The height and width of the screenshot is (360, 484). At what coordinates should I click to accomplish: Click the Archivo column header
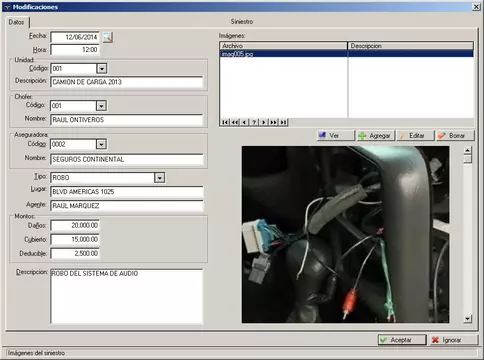tap(284, 46)
